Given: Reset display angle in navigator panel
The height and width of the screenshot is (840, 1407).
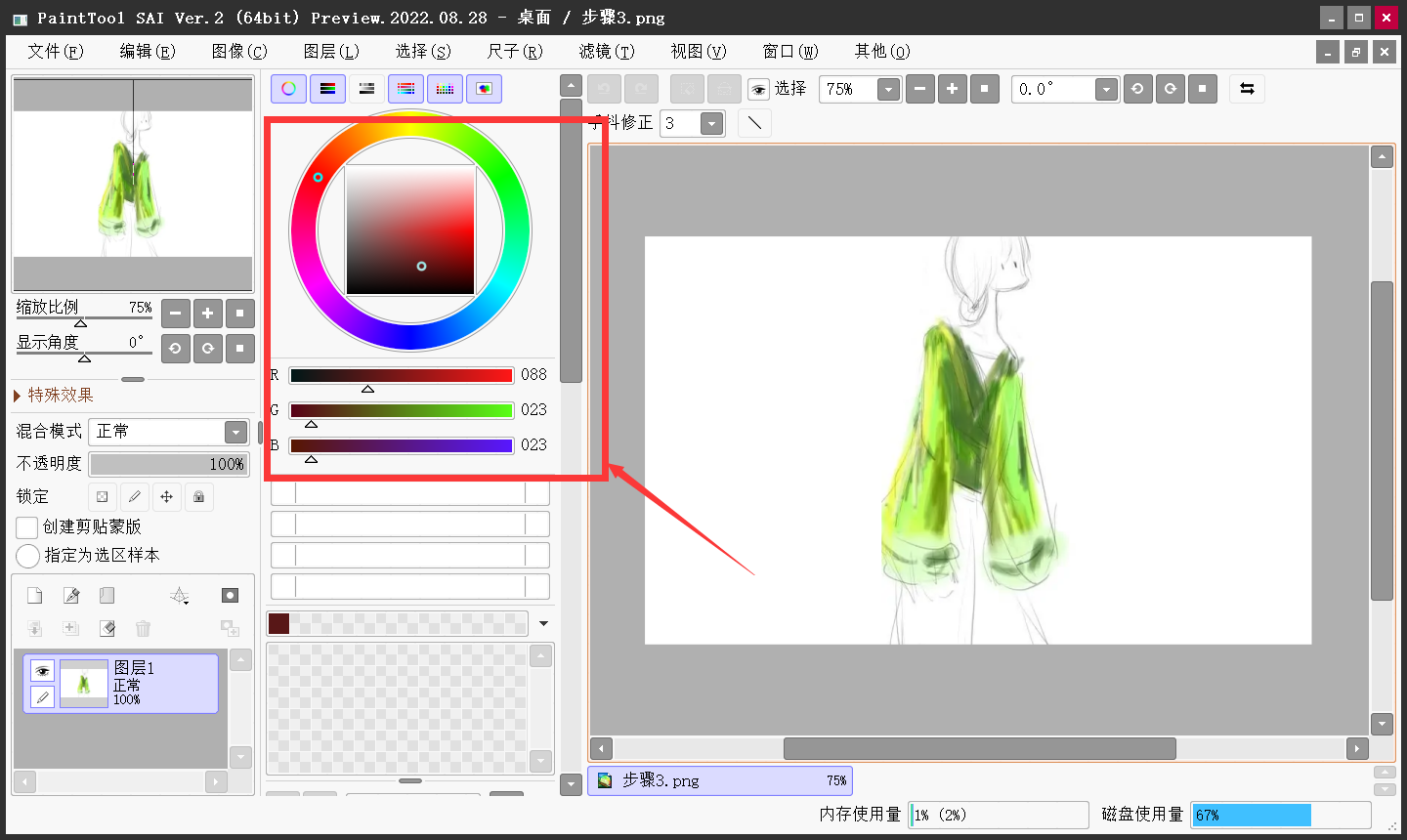Looking at the screenshot, I should [x=239, y=349].
